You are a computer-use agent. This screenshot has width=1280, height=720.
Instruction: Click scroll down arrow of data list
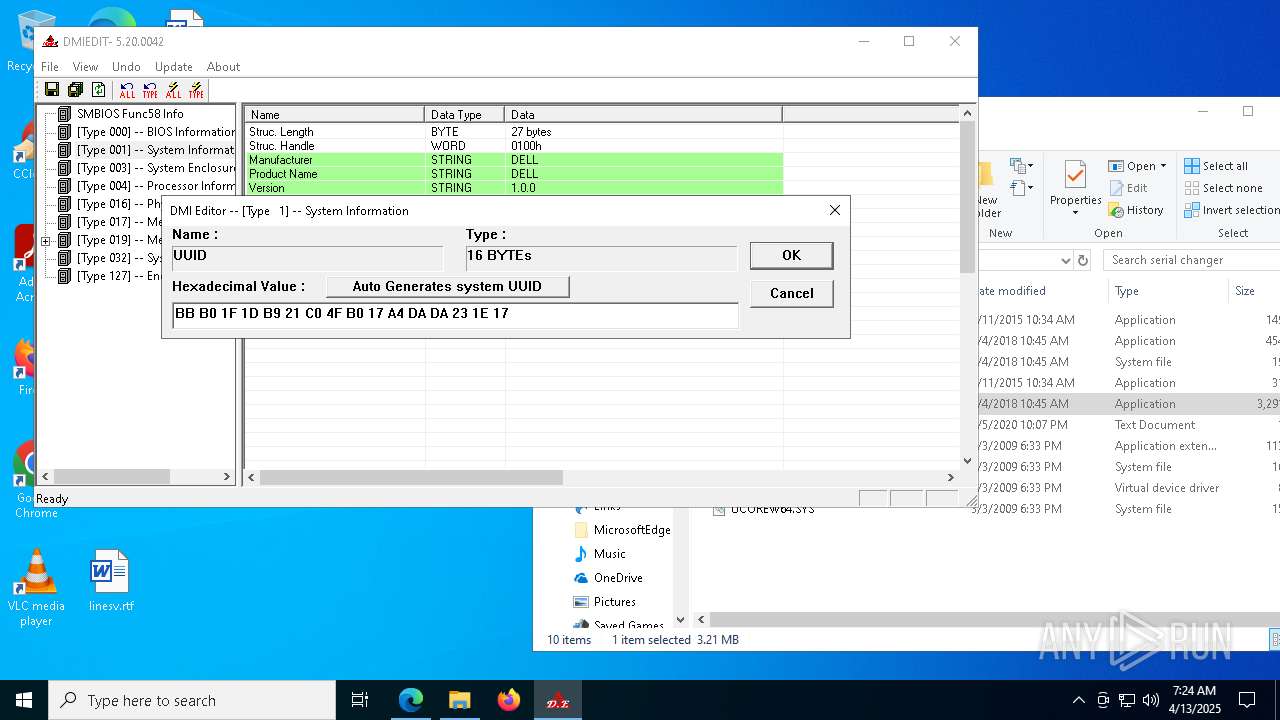(x=967, y=461)
